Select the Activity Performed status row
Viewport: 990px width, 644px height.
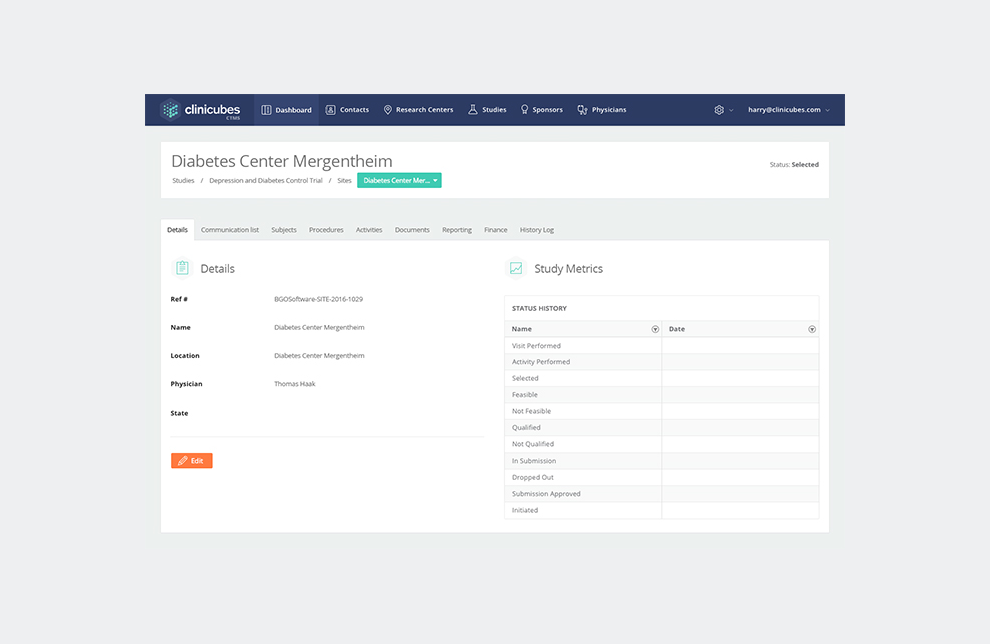(x=662, y=362)
